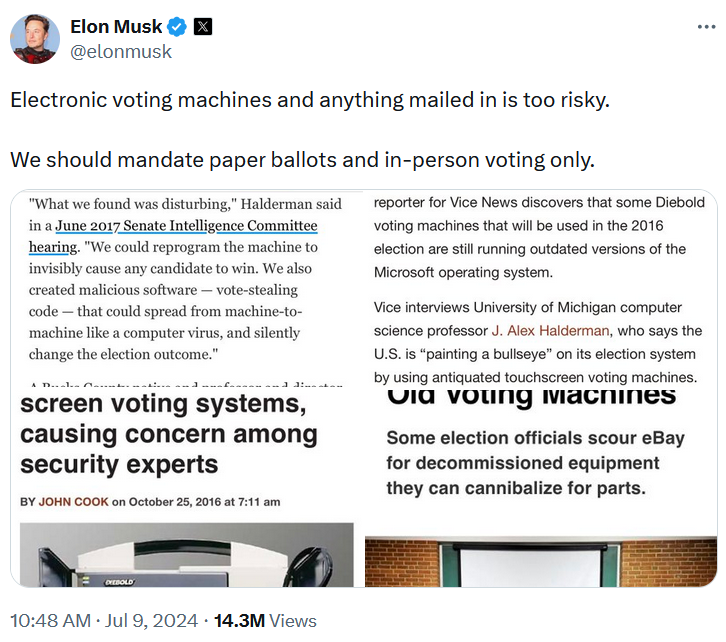Click the Diebold voting machine photo
The width and height of the screenshot is (726, 642).
click(x=183, y=554)
